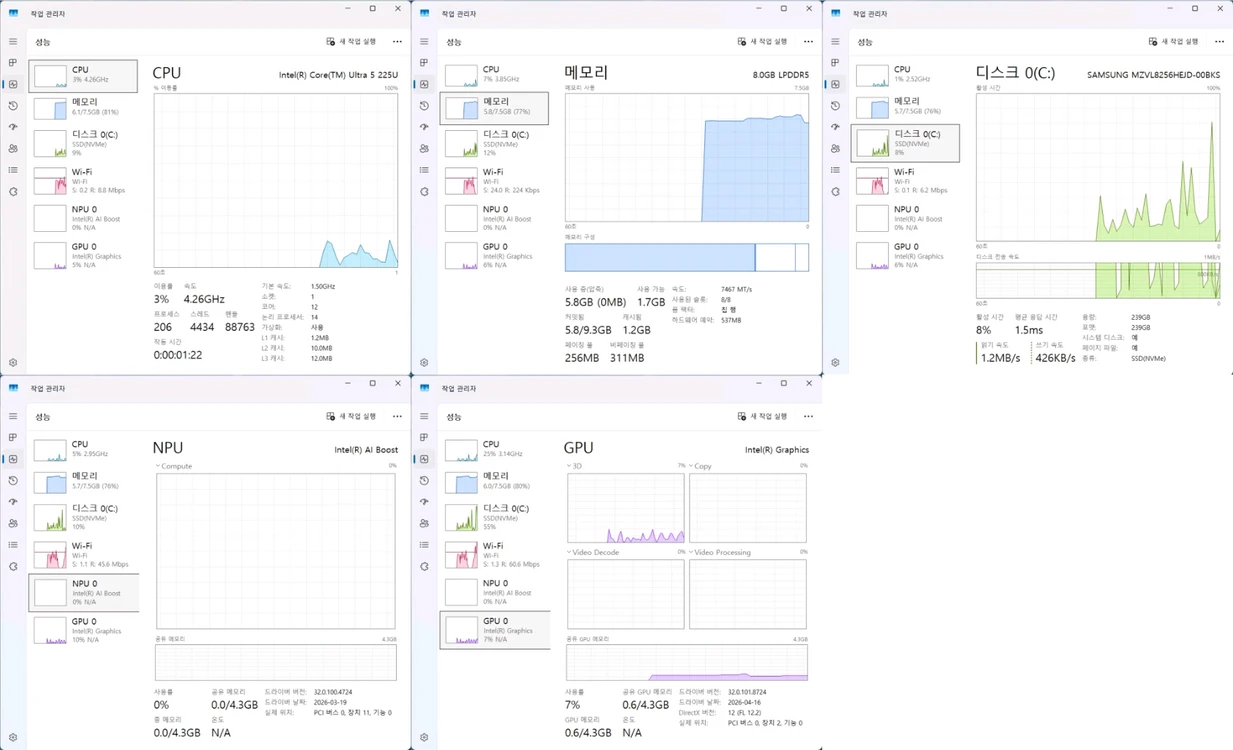Click 새 작업 실행 in 디스크 window
The width and height of the screenshot is (1233, 750).
pyautogui.click(x=1173, y=42)
